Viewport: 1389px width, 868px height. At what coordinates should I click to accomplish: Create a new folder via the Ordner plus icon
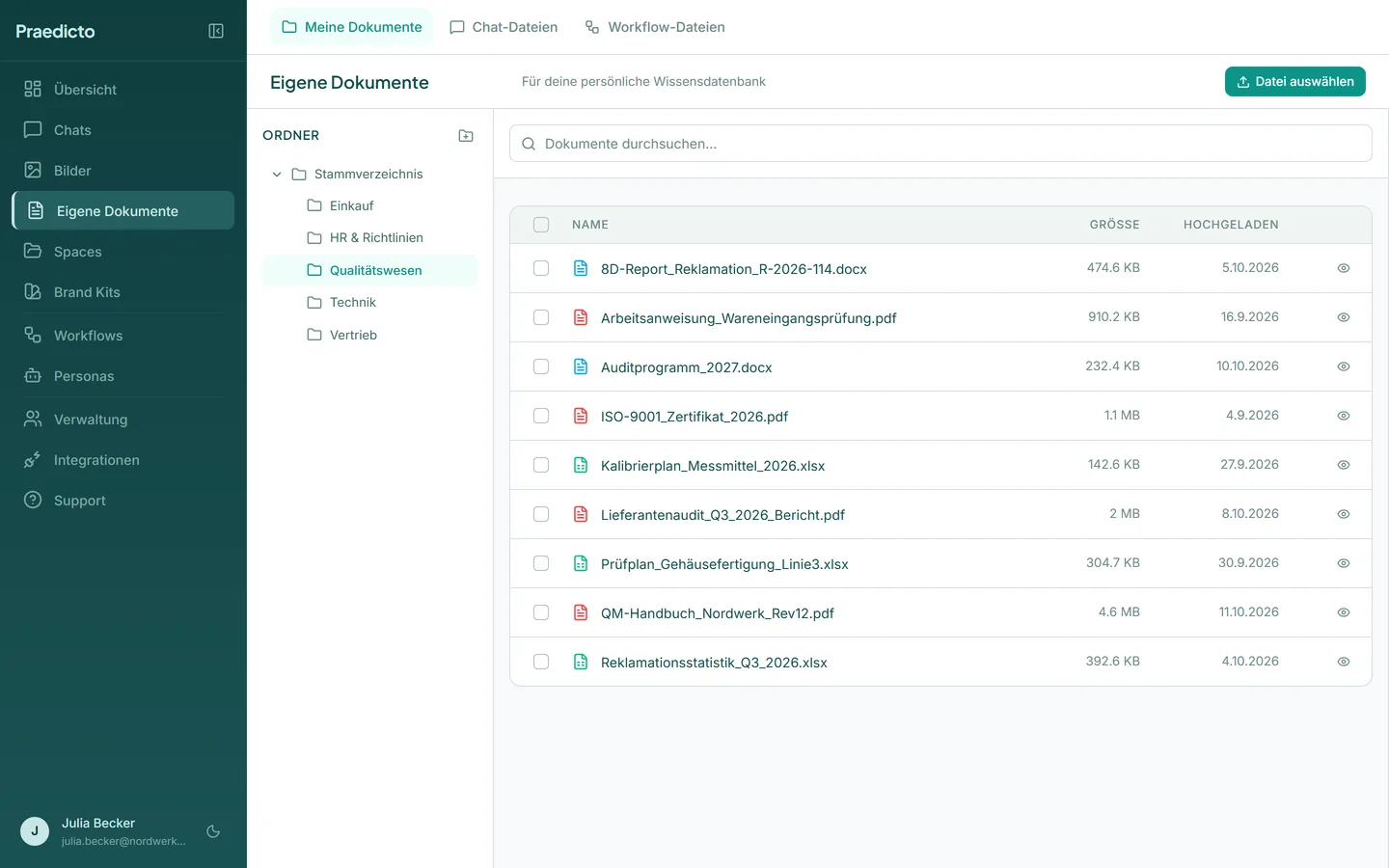(466, 136)
